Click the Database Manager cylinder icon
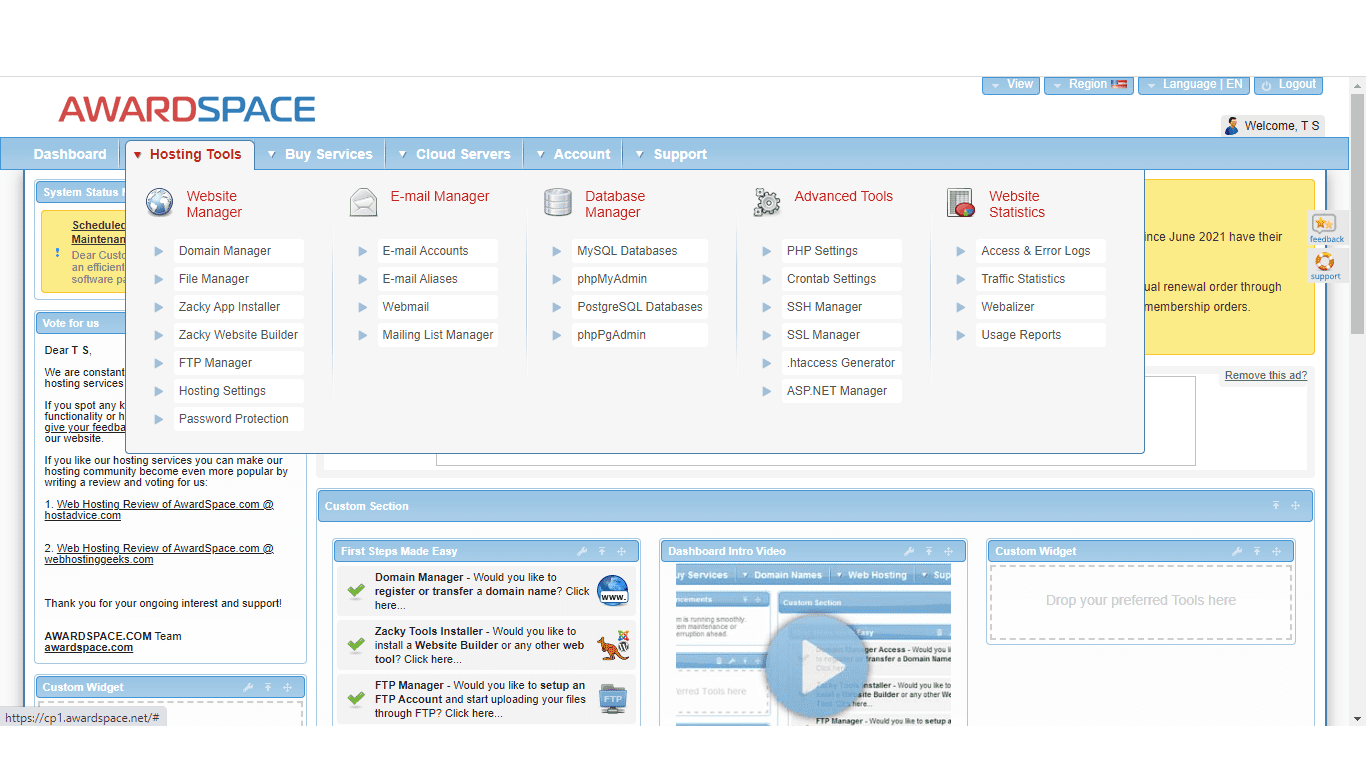Image resolution: width=1366 pixels, height=768 pixels. [558, 203]
